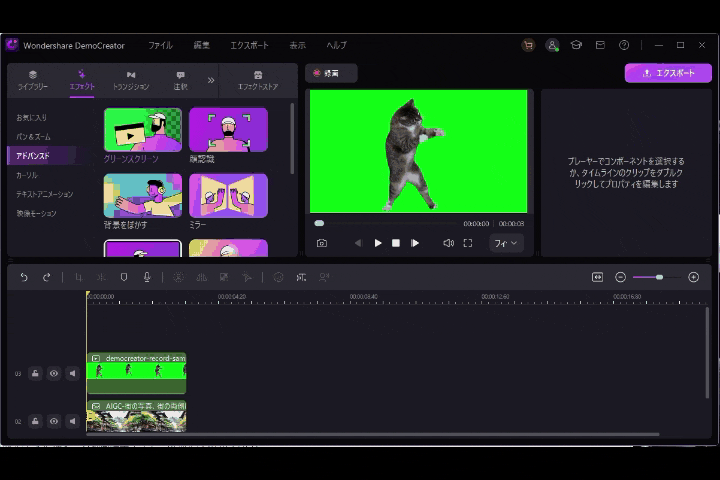Open the ファイル menu

tap(160, 45)
